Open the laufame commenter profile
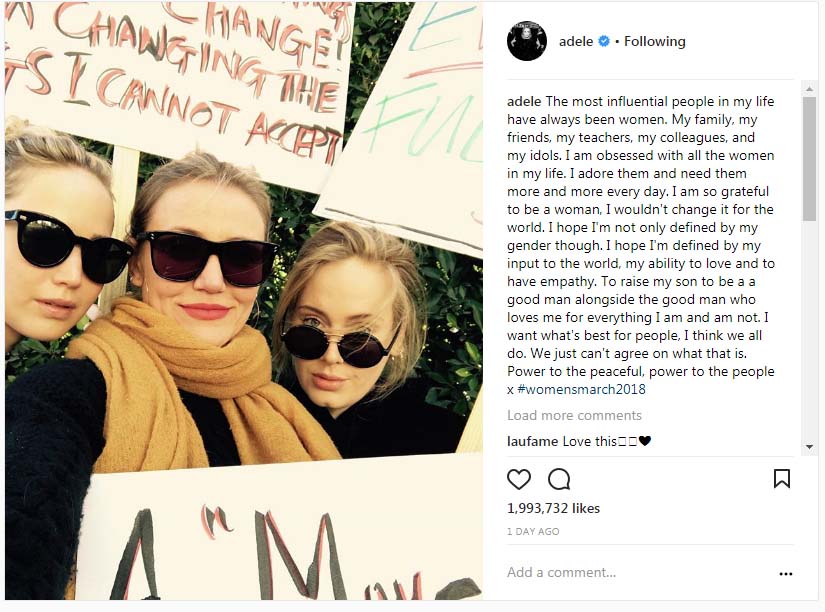This screenshot has height=612, width=825. pos(532,441)
